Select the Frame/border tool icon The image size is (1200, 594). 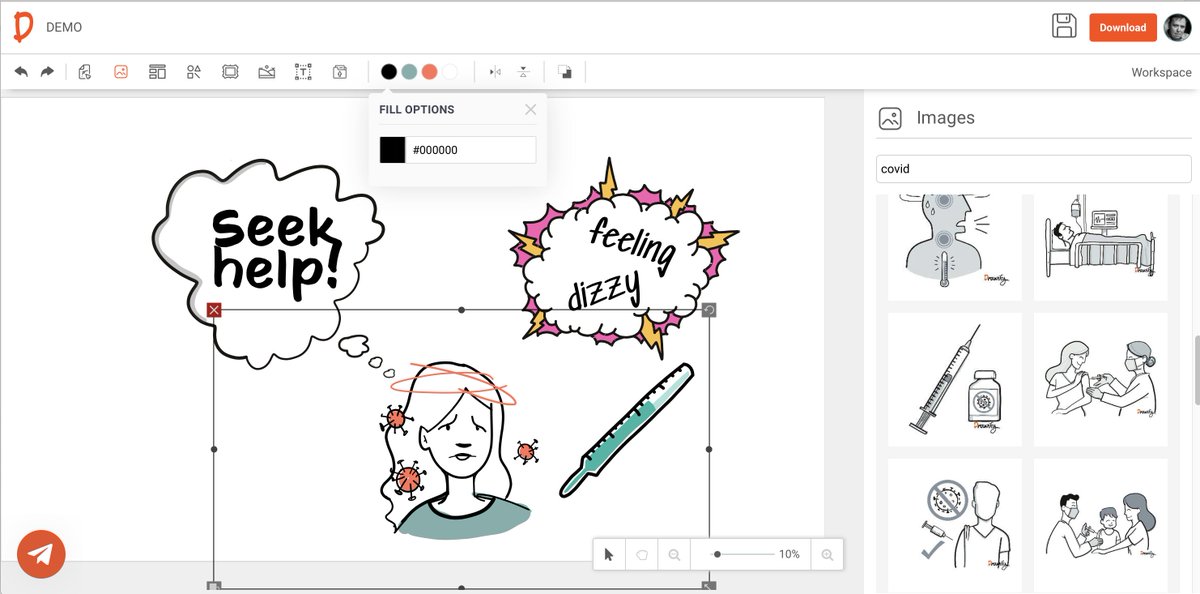[230, 71]
